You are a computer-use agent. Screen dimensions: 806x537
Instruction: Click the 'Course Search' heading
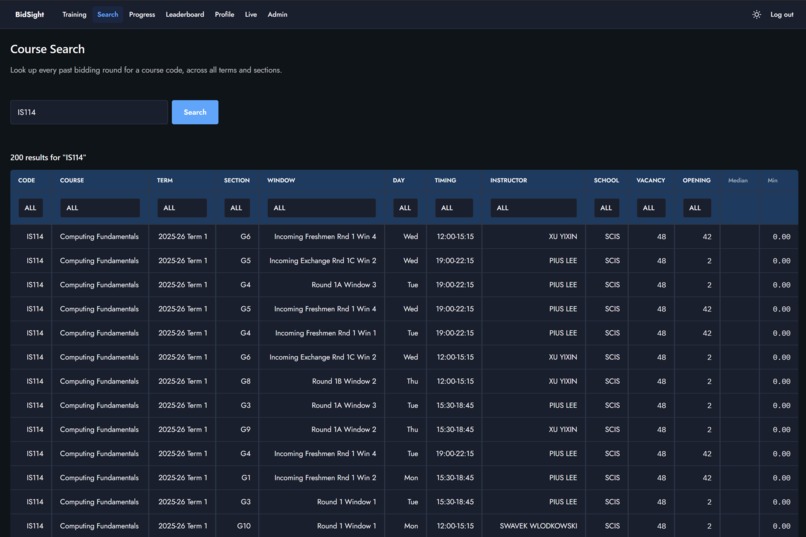[x=47, y=49]
